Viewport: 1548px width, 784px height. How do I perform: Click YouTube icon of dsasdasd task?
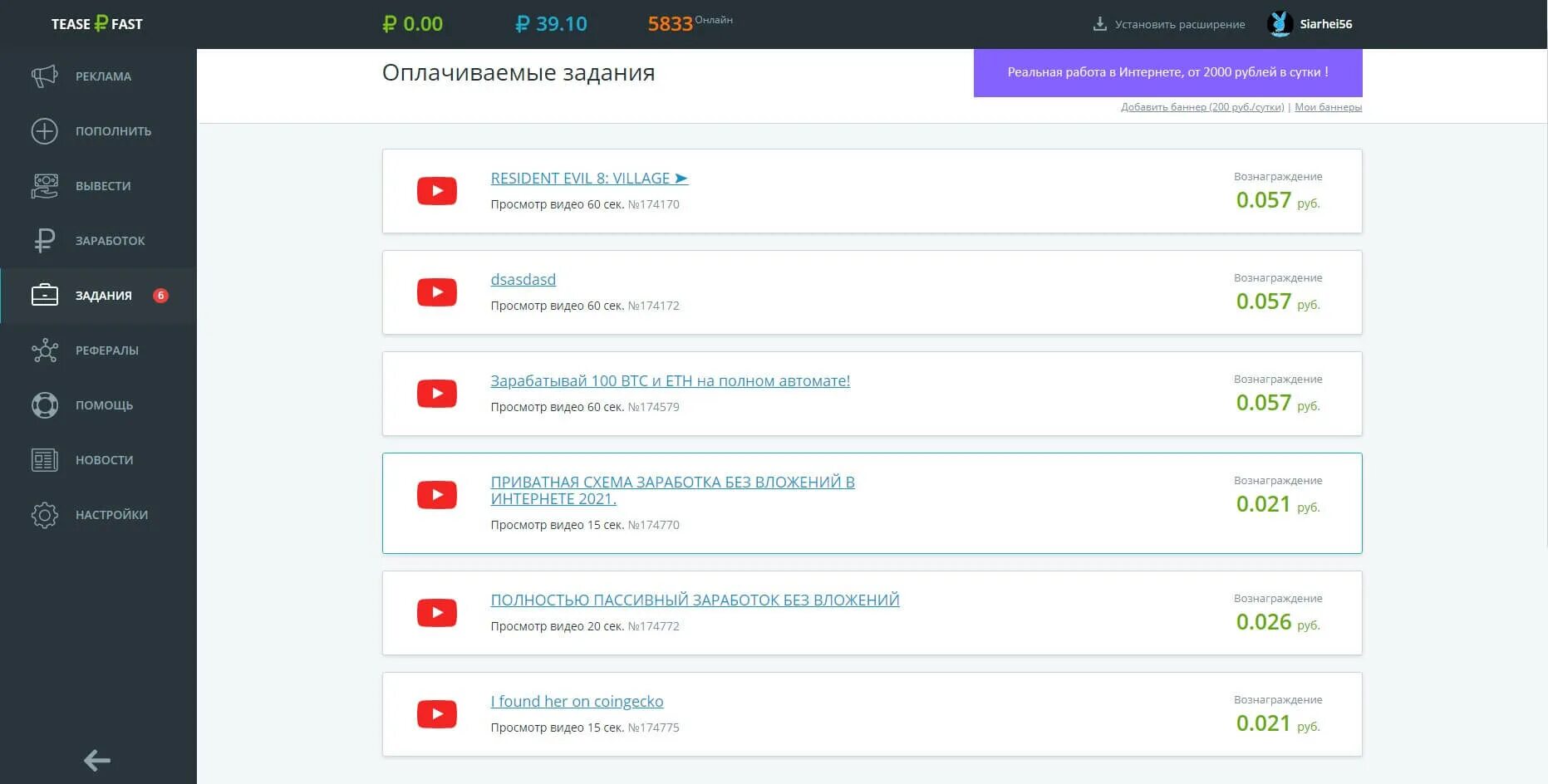pyautogui.click(x=437, y=292)
